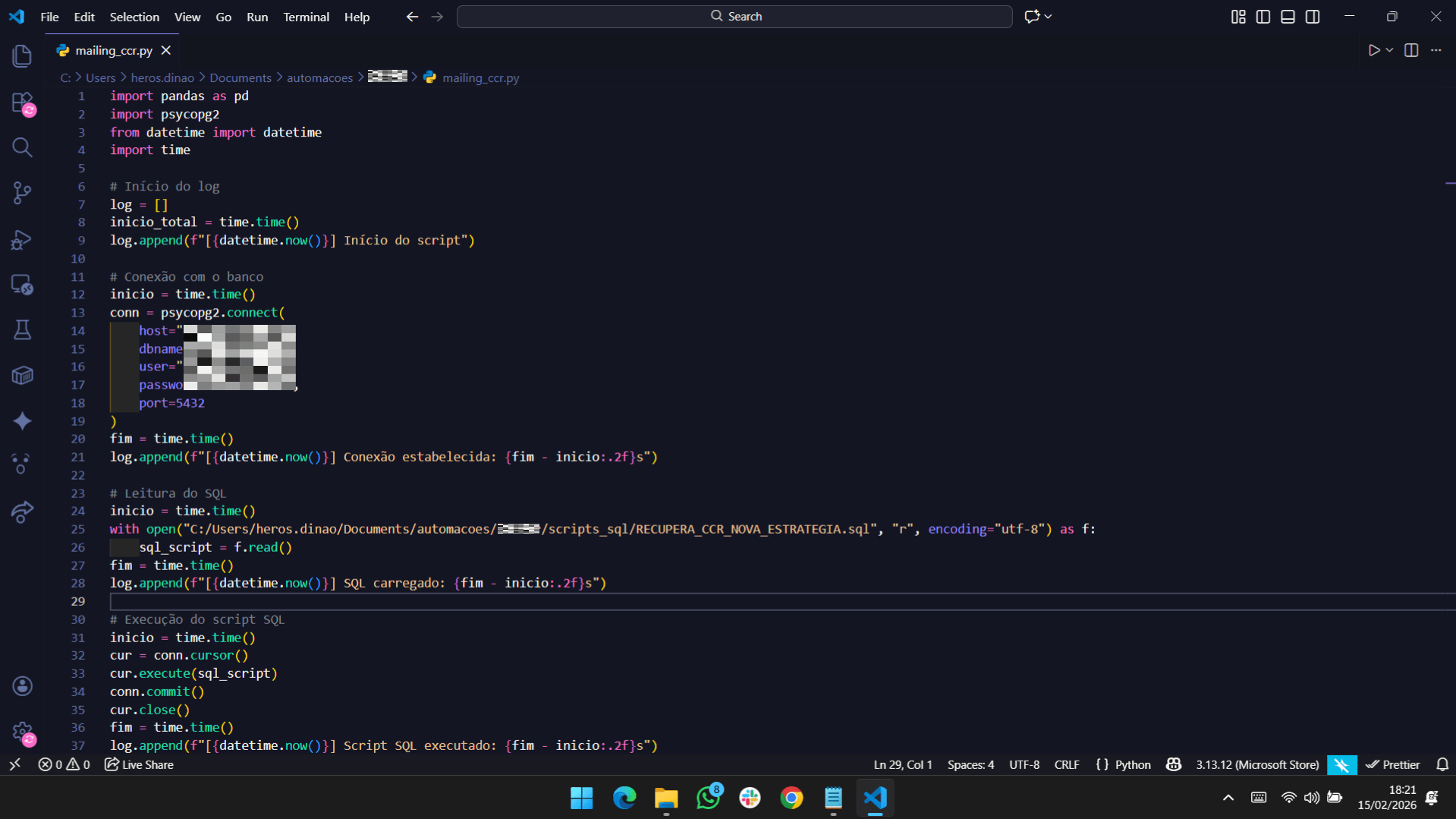Select the mailing_ccr.py editor tab
1456x819 pixels.
coord(114,51)
